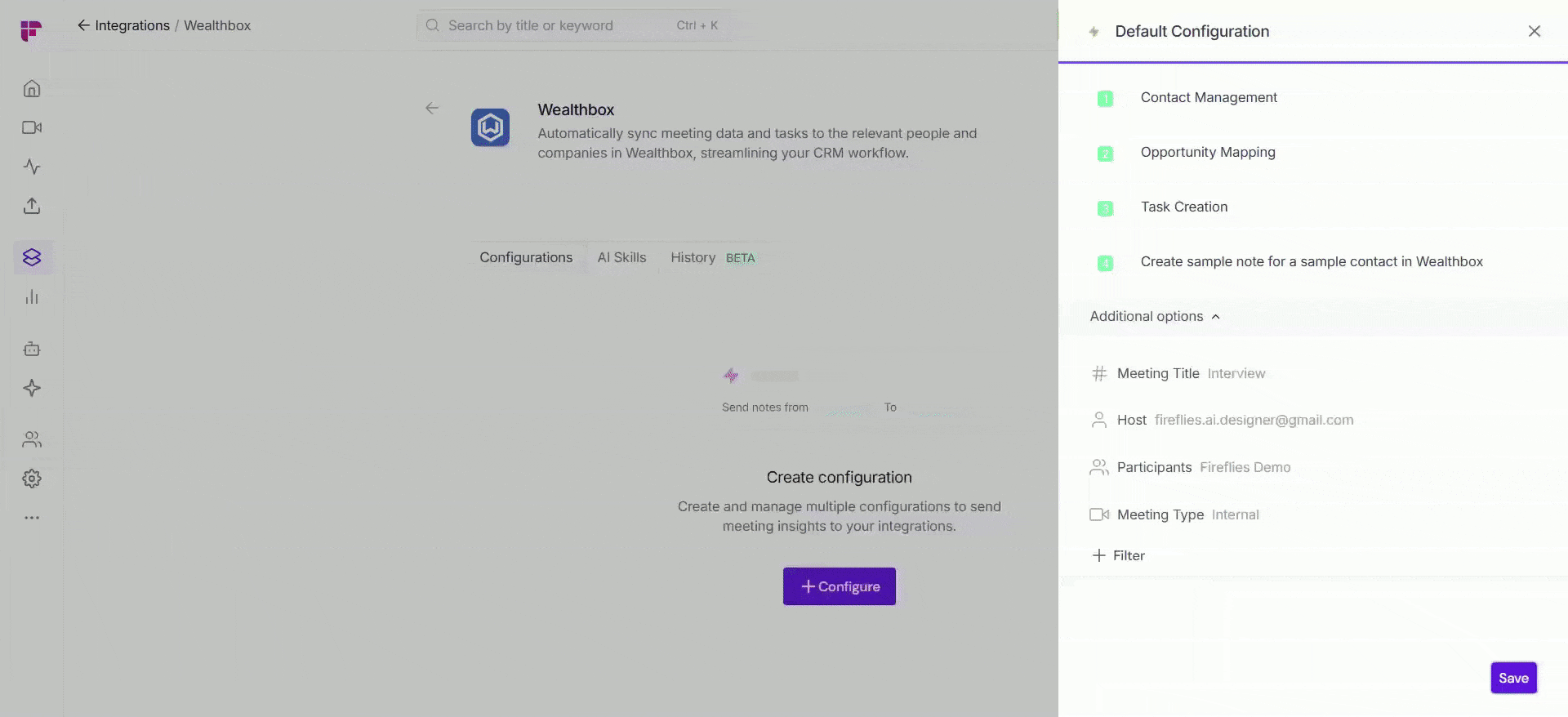The width and height of the screenshot is (1568, 717).
Task: Click Wealthbox in the breadcrumb
Action: point(217,25)
